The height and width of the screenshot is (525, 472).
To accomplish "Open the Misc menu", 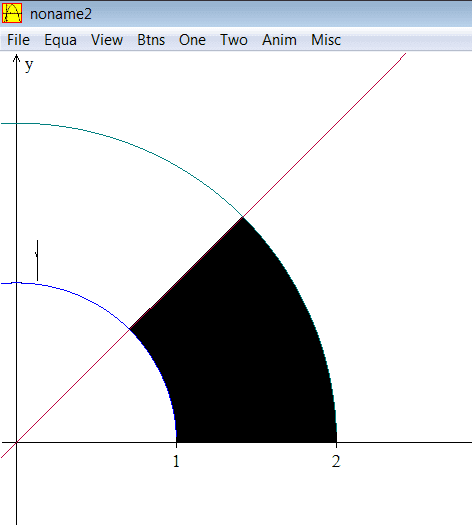I will pos(326,40).
